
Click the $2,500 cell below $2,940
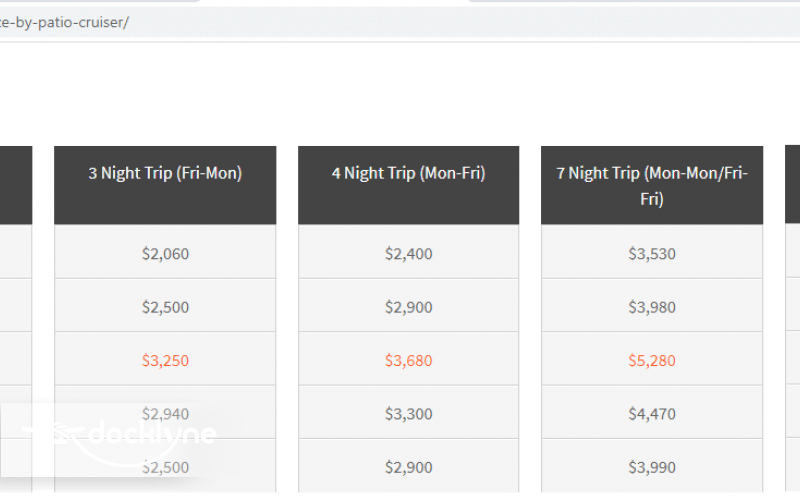coord(165,467)
